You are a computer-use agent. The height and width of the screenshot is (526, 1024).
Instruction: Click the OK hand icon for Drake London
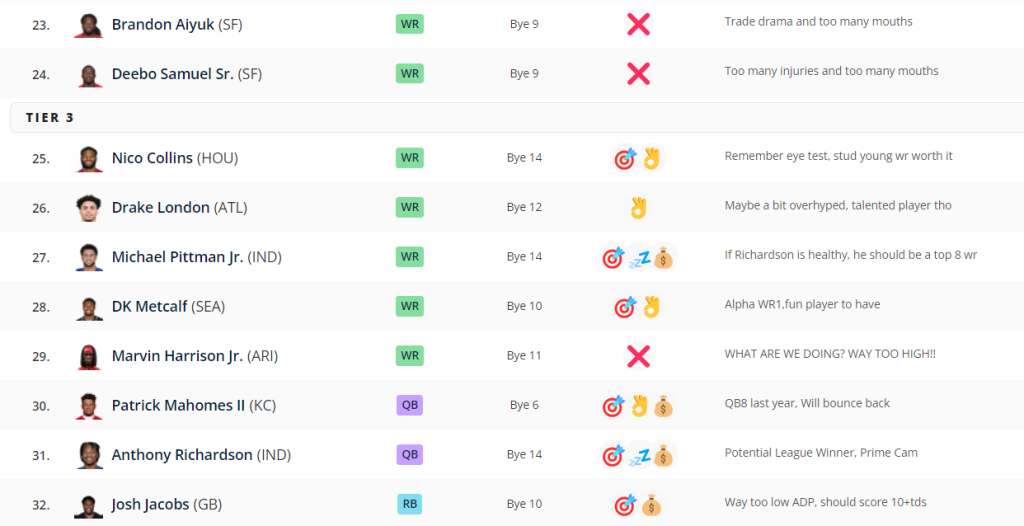(638, 208)
